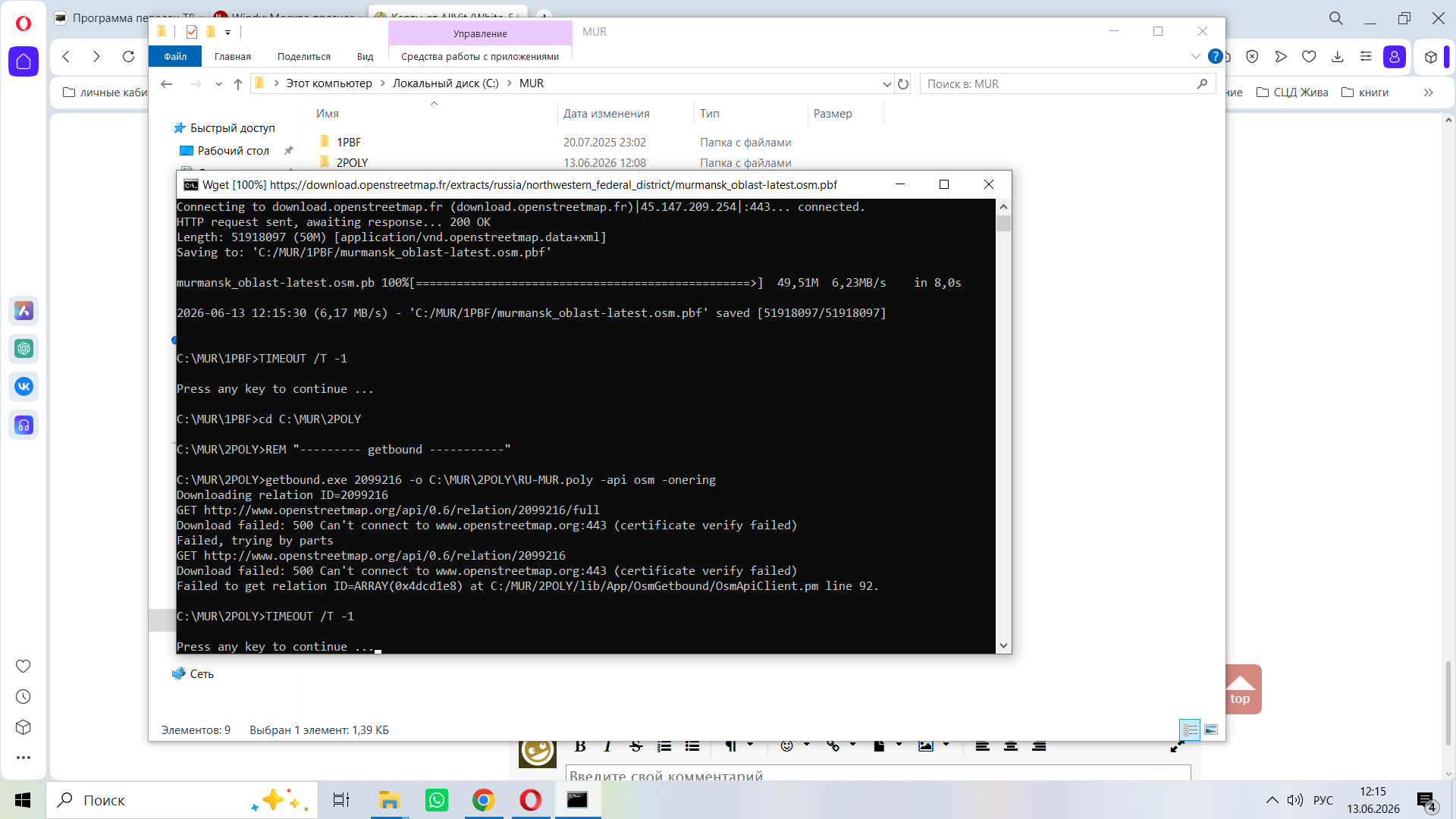1456x819 pixels.
Task: Switch Explorer to details view layout
Action: (1190, 730)
